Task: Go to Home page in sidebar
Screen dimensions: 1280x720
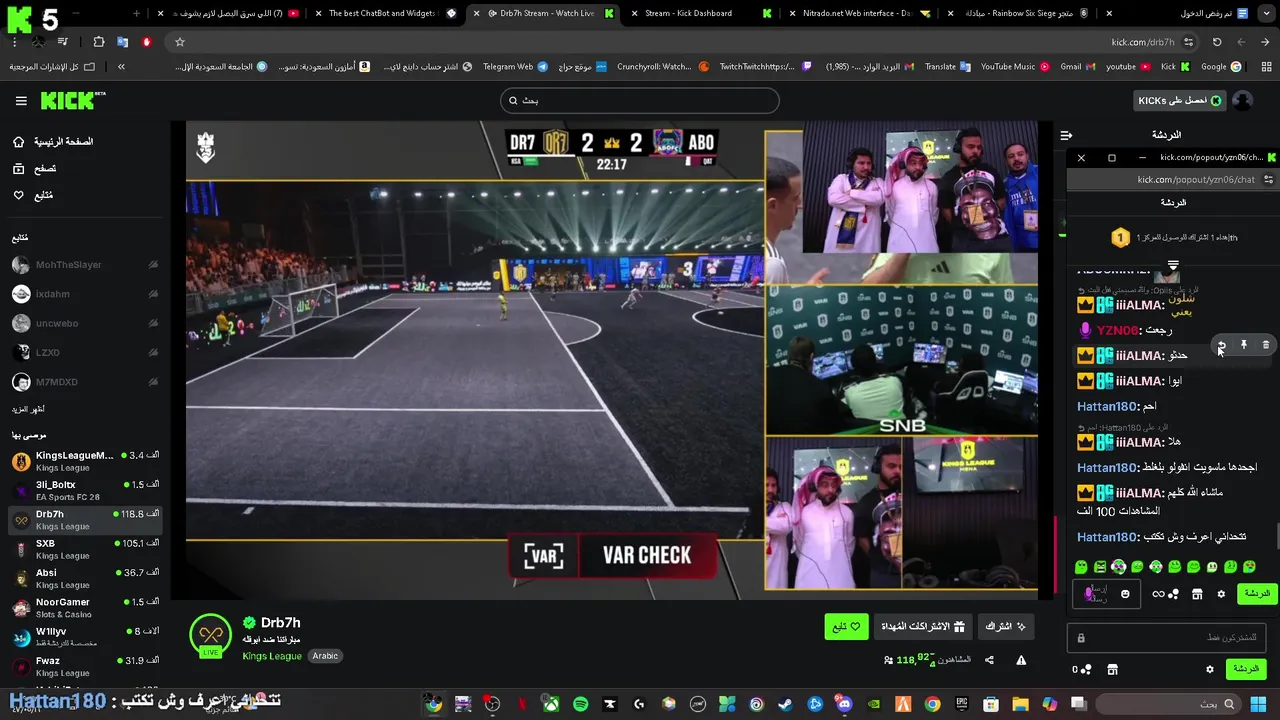Action: pyautogui.click(x=52, y=142)
